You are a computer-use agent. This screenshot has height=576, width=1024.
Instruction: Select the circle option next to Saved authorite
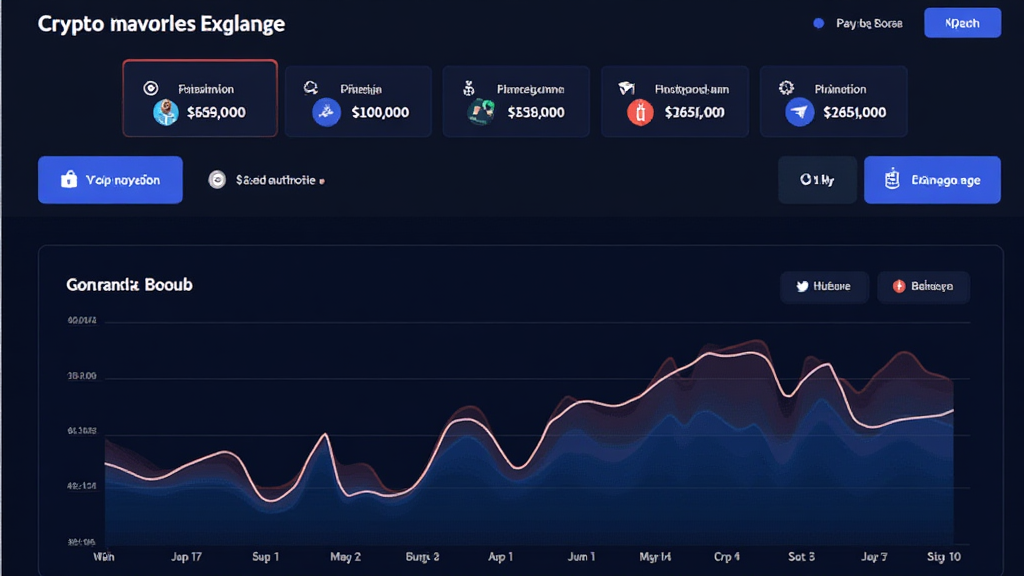pos(217,180)
